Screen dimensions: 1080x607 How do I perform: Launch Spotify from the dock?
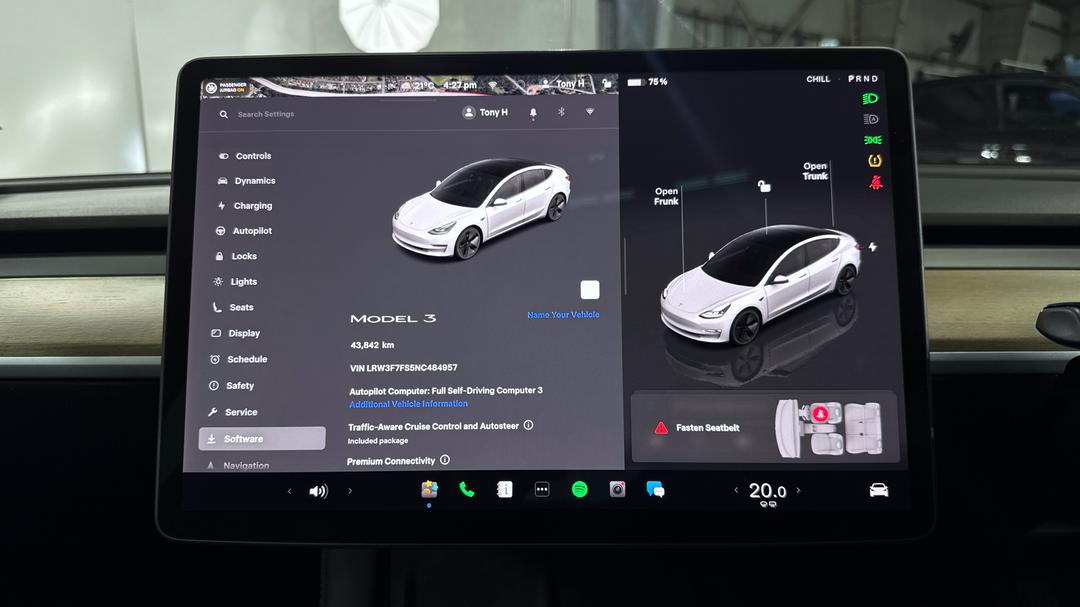click(580, 489)
